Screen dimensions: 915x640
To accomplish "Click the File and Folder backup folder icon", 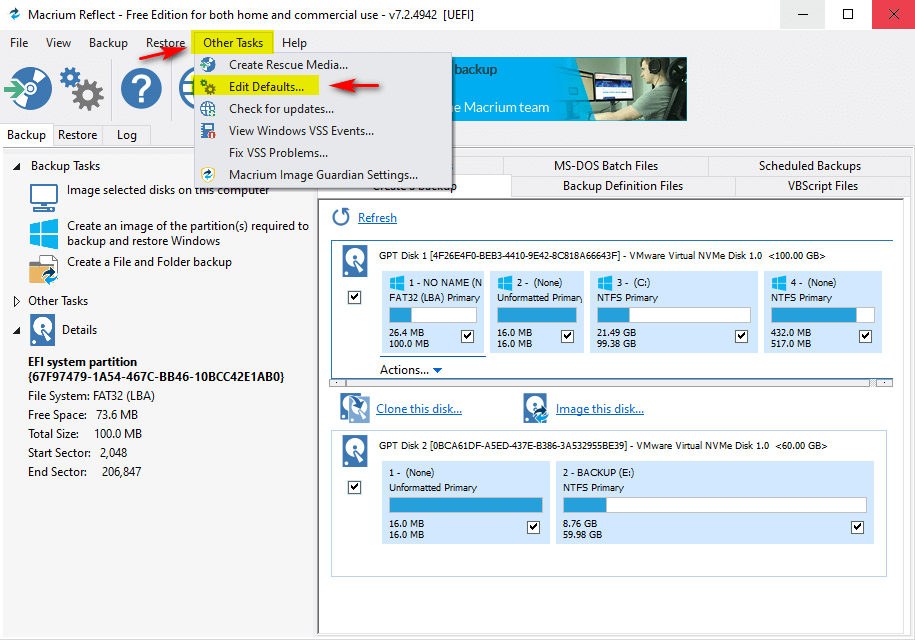I will [44, 270].
